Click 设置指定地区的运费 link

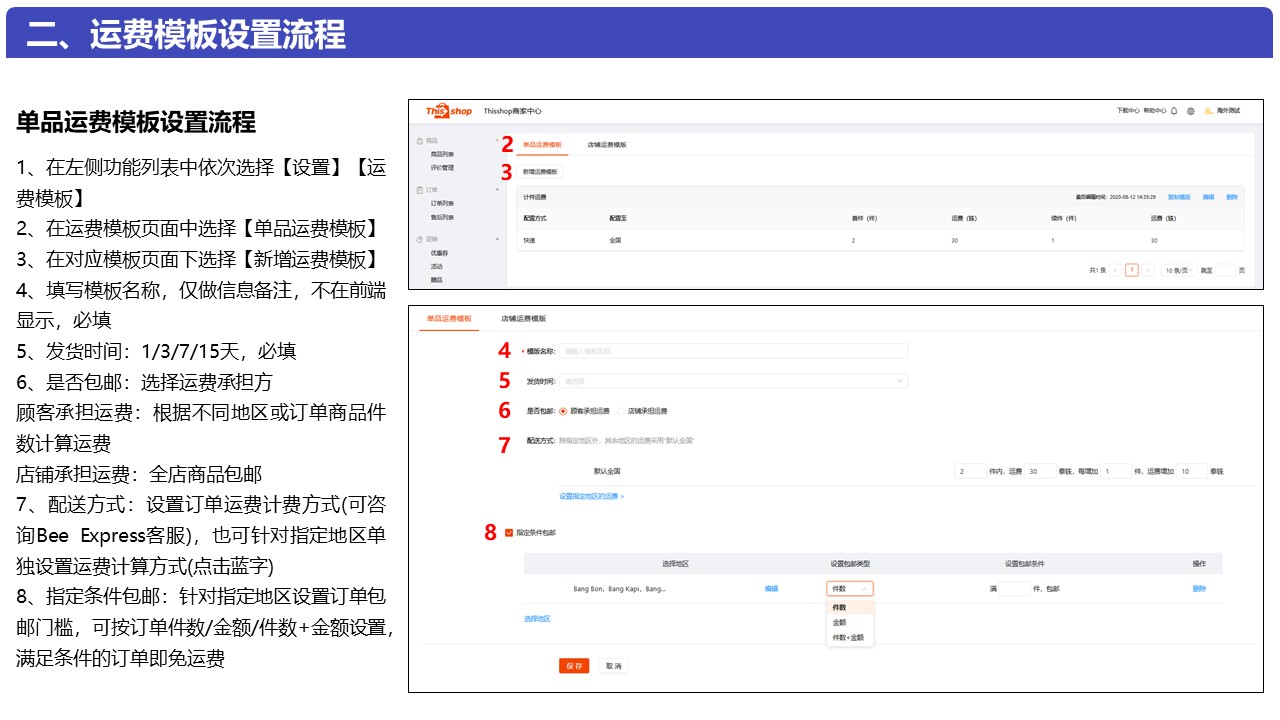pyautogui.click(x=591, y=496)
